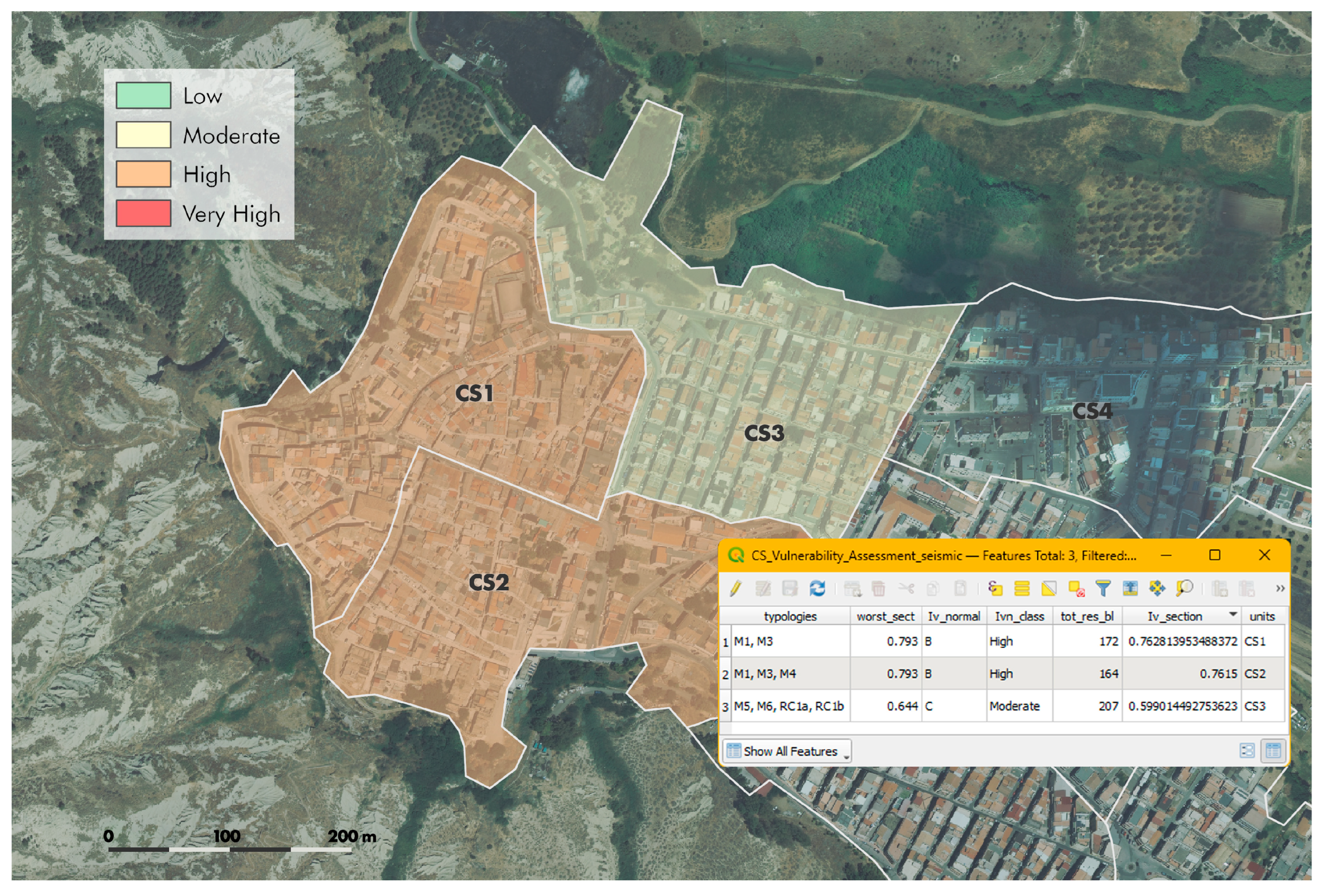The image size is (1326, 896).
Task: Deselect all features icon
Action: 1076,588
